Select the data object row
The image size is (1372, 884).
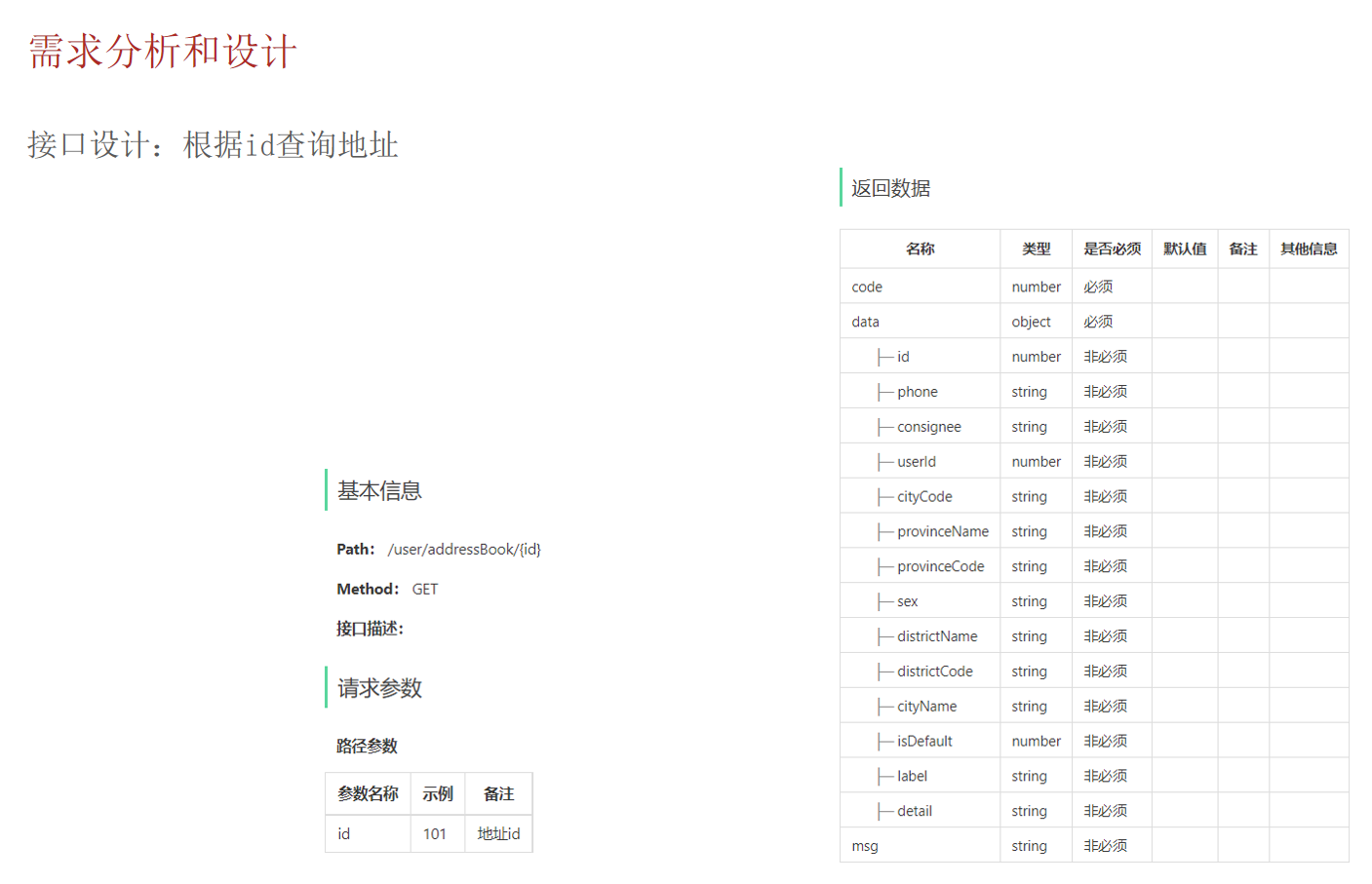pos(865,321)
